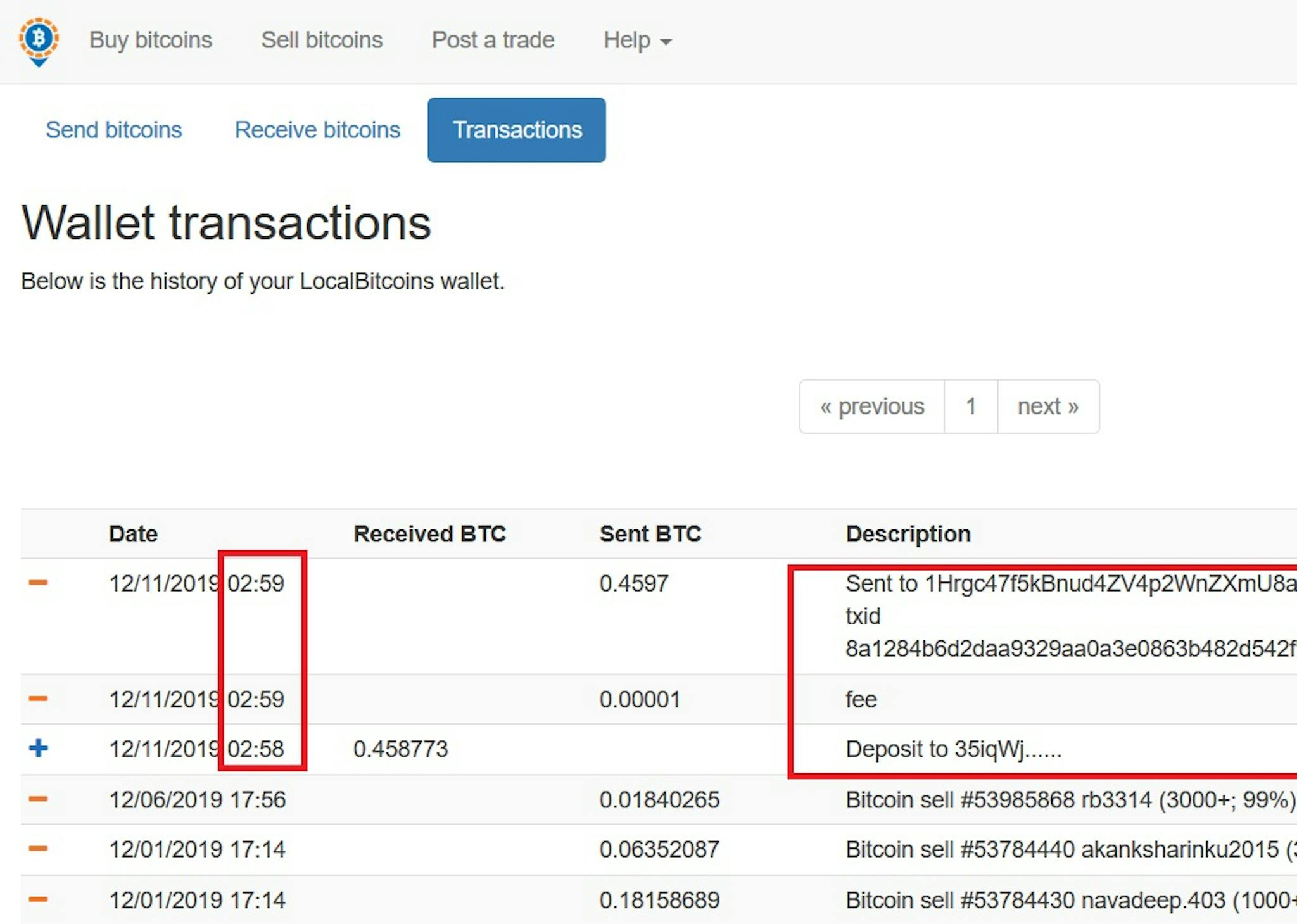Expand the Help dropdown menu

tap(637, 40)
